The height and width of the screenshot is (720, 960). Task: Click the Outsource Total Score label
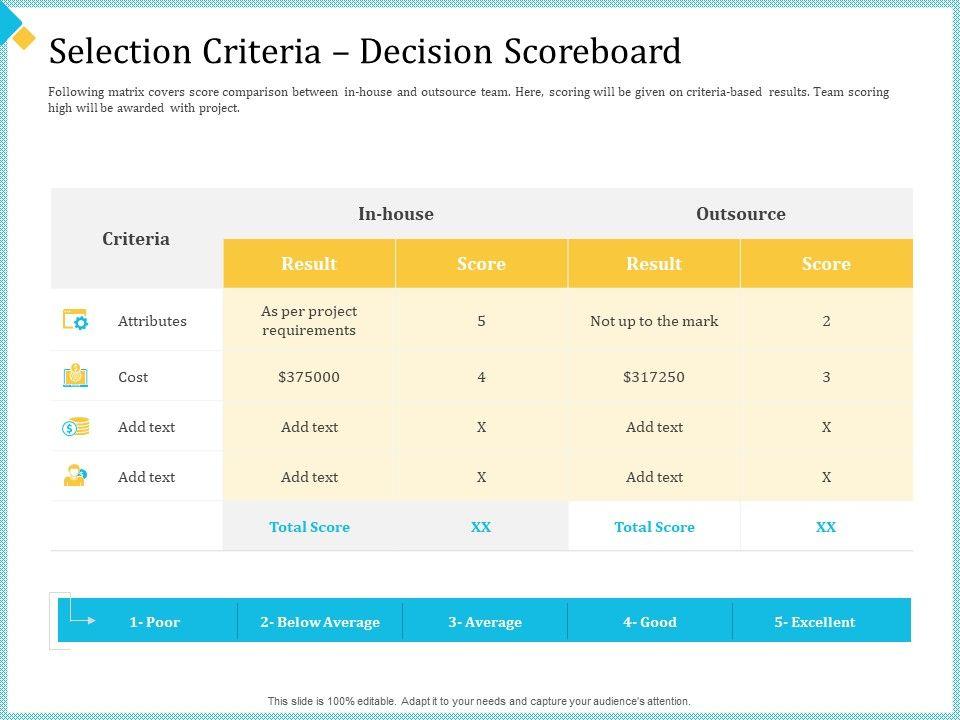[x=654, y=527]
